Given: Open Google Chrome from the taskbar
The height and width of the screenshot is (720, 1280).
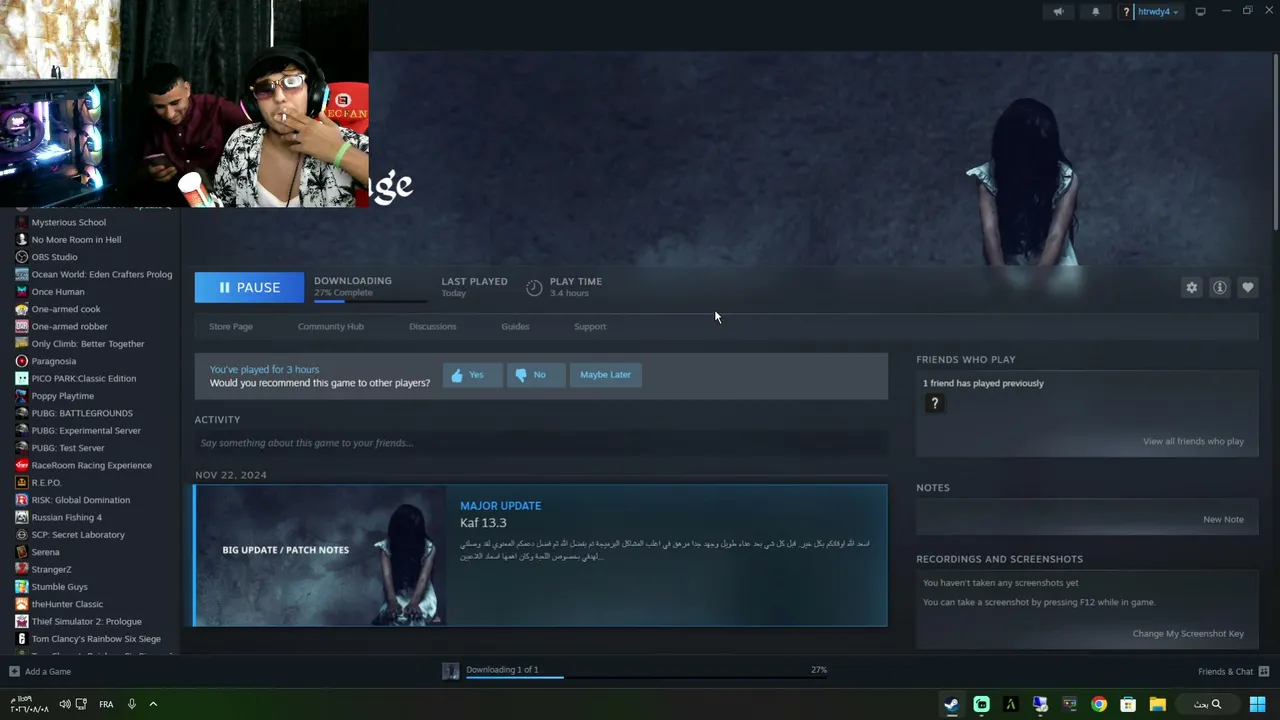Looking at the screenshot, I should click(1099, 704).
